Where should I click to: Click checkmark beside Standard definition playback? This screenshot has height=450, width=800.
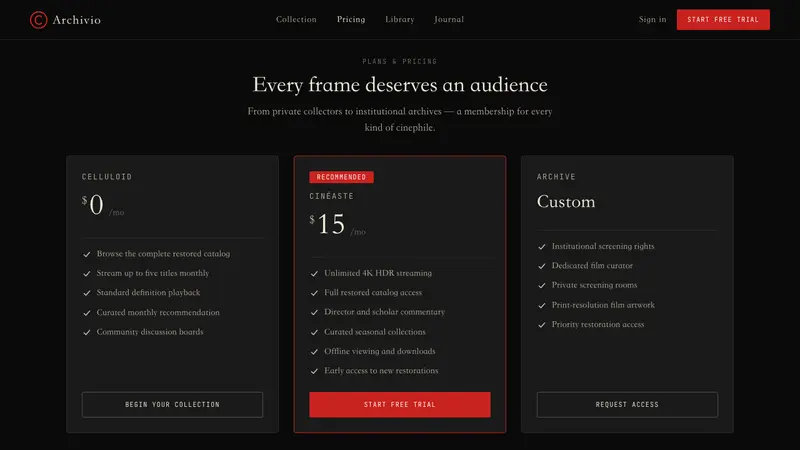click(x=87, y=293)
